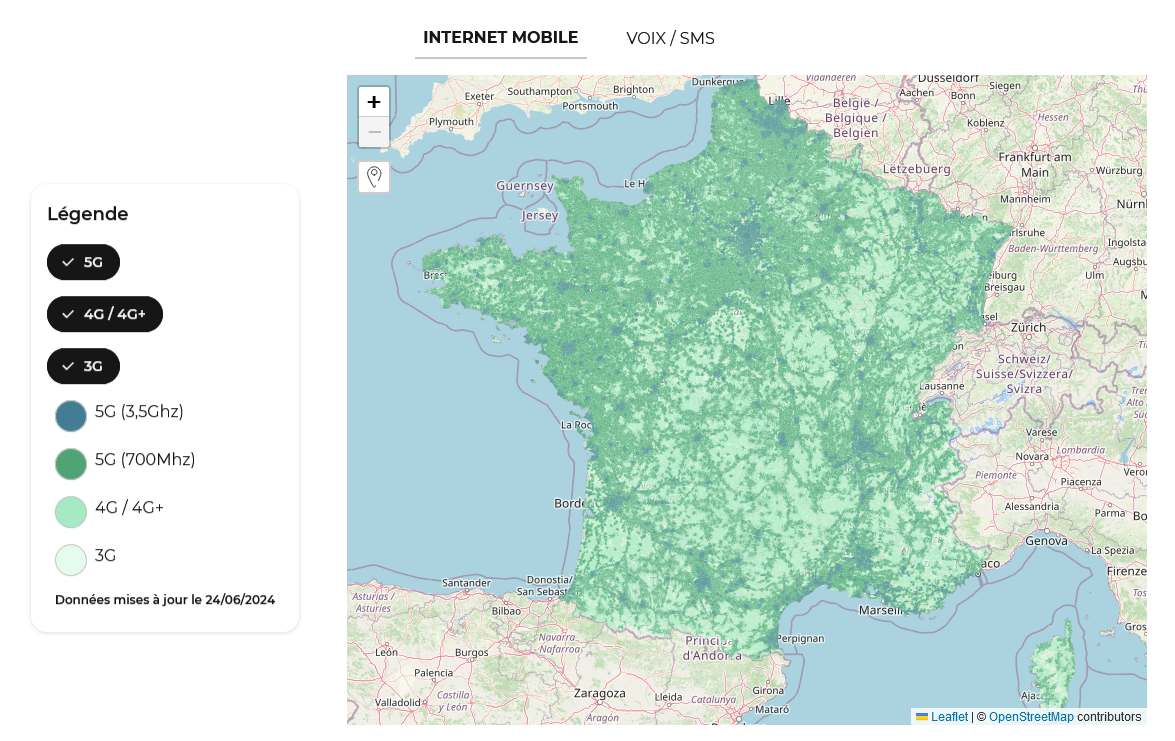Image resolution: width=1175 pixels, height=741 pixels.
Task: Click Plymouth on the map
Action: click(451, 121)
